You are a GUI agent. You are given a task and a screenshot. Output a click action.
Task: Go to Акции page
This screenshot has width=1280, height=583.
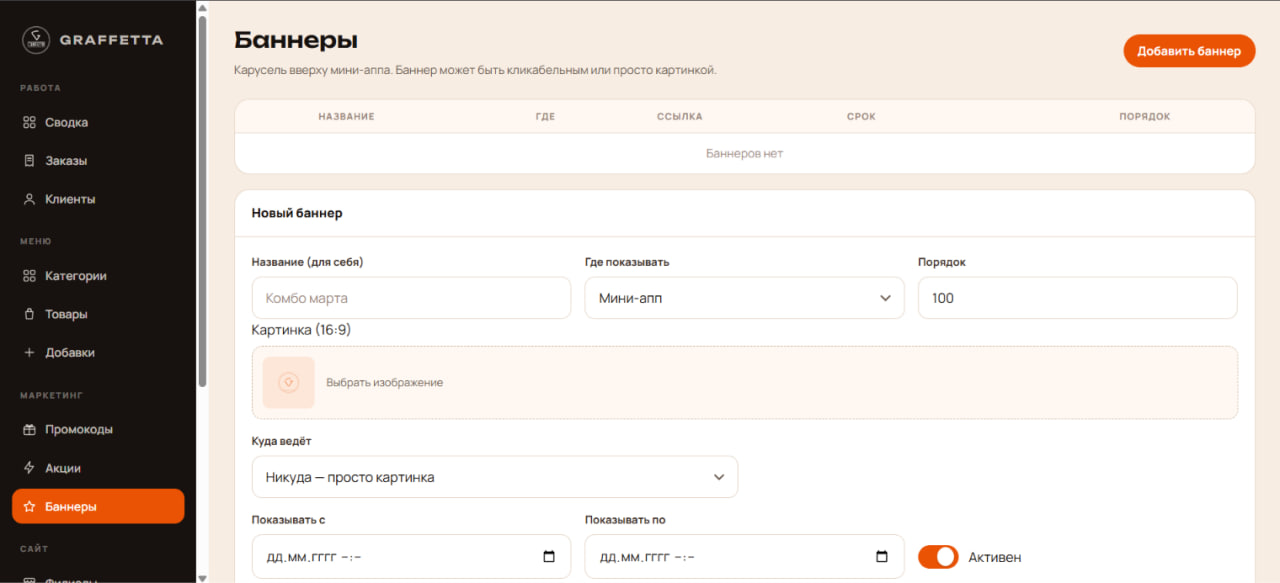pyautogui.click(x=98, y=468)
